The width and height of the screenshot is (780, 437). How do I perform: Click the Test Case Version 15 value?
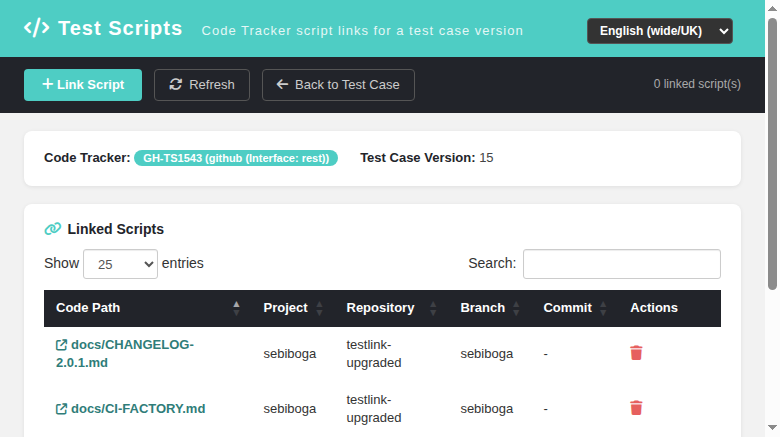[x=487, y=158]
